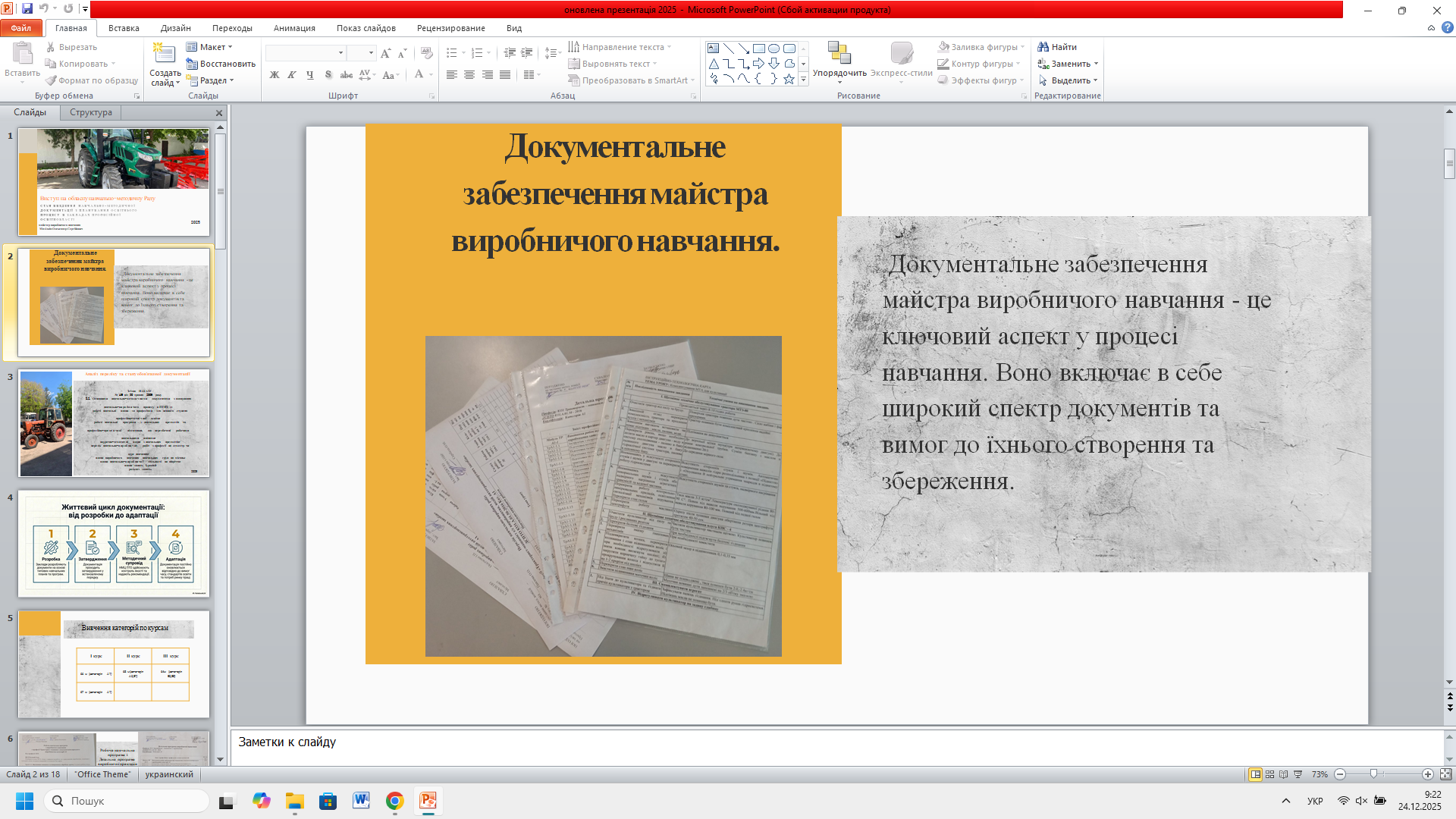Screen dimensions: 1456x819
Task: Click the Восстановить reset button
Action: coord(221,64)
